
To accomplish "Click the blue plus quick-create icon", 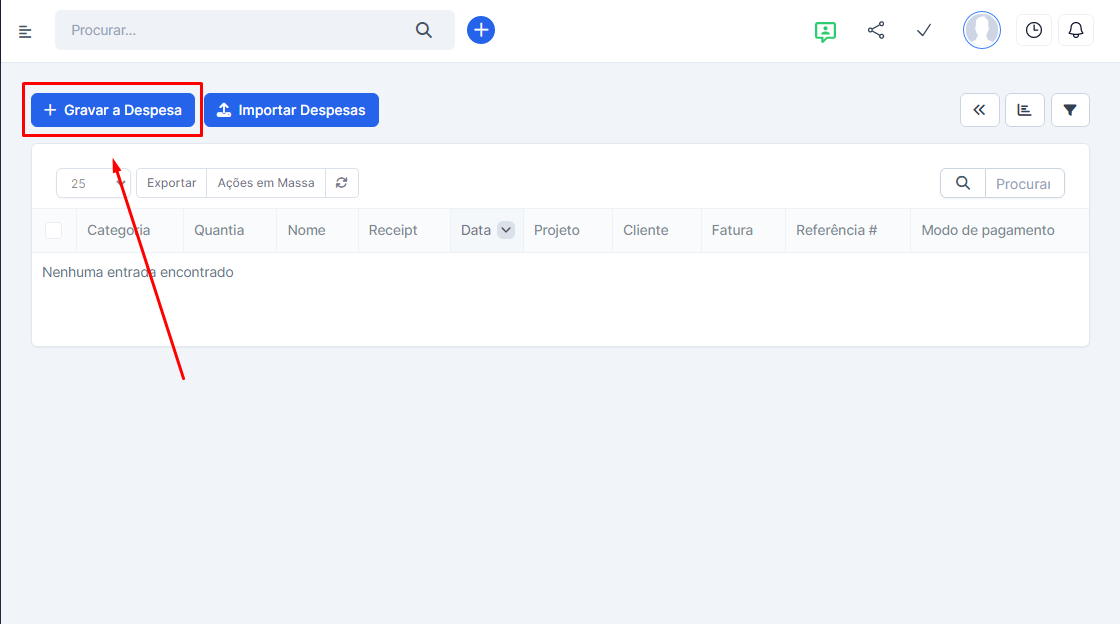I will (x=481, y=30).
